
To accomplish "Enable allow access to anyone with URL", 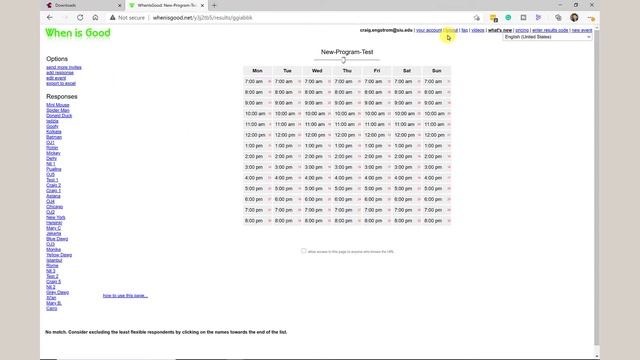I will click(303, 251).
